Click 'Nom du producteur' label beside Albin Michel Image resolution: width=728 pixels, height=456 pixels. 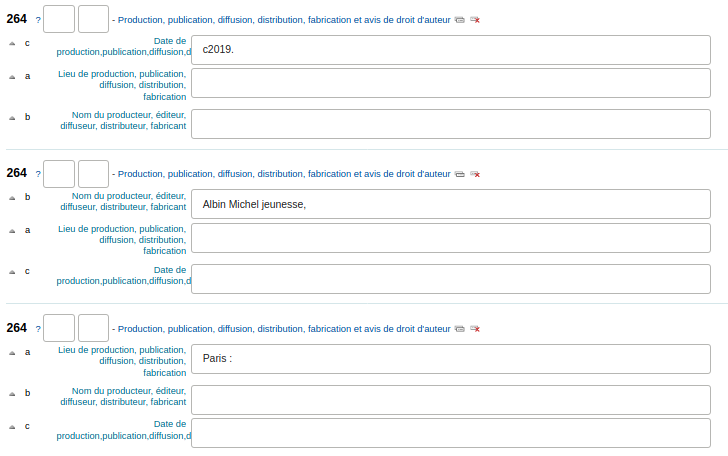click(123, 202)
